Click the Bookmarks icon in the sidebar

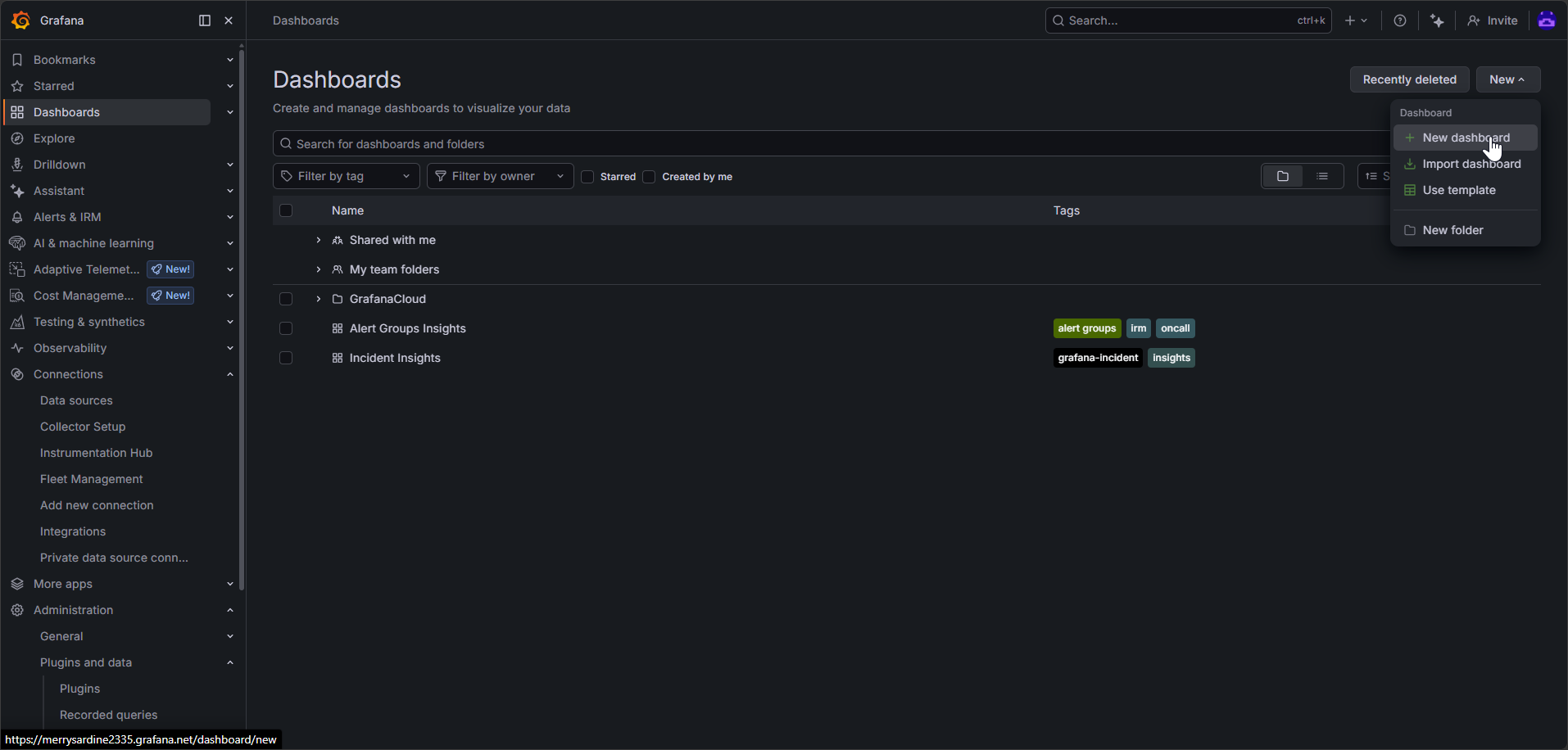point(17,60)
